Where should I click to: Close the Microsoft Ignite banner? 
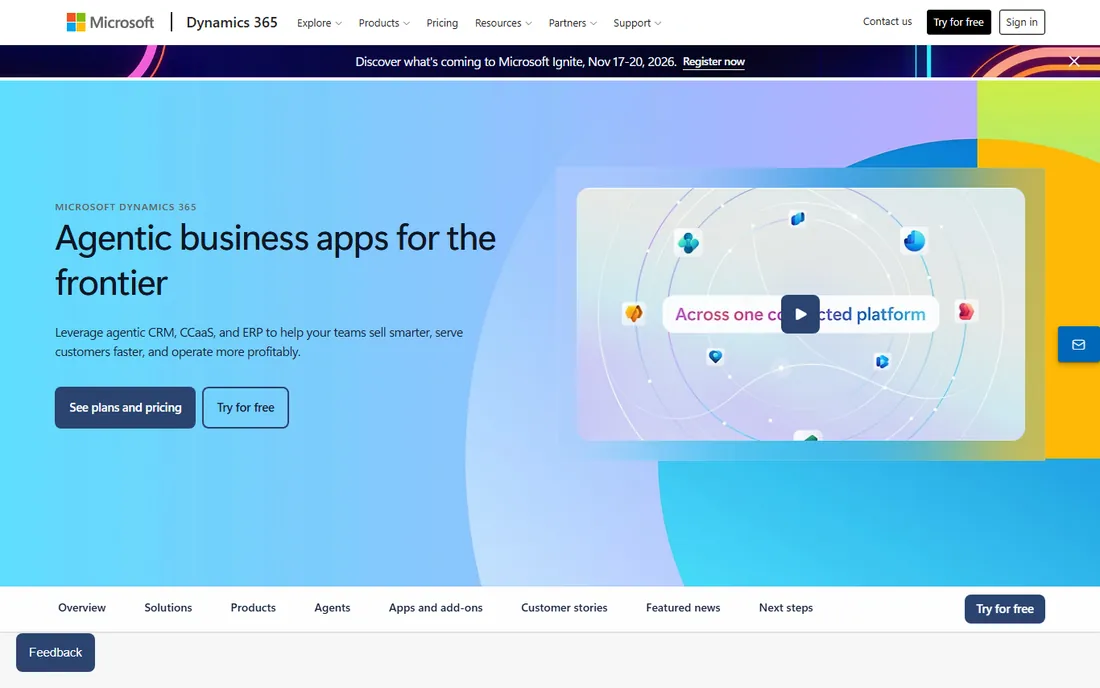tap(1073, 61)
